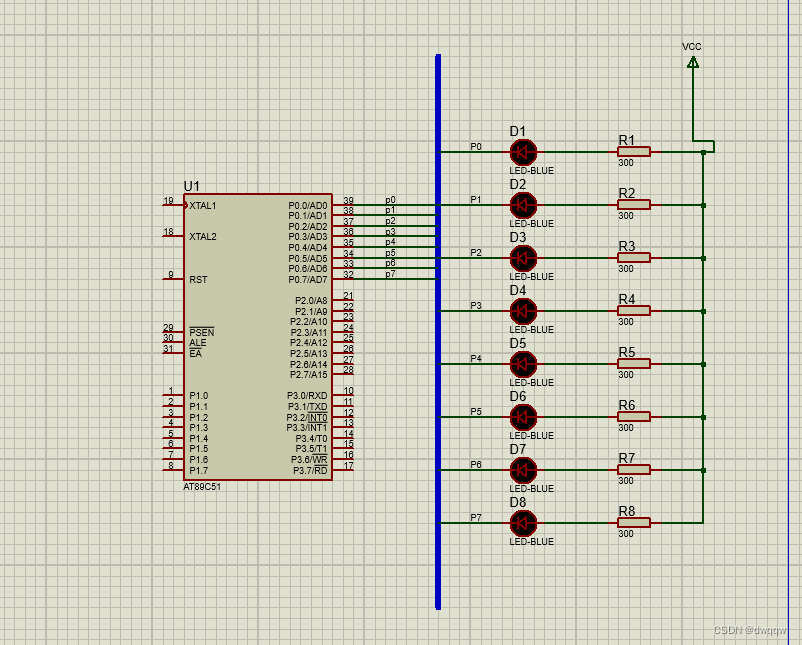Select the D8 LED symbol
Viewport: 802px width, 645px height.
point(523,523)
